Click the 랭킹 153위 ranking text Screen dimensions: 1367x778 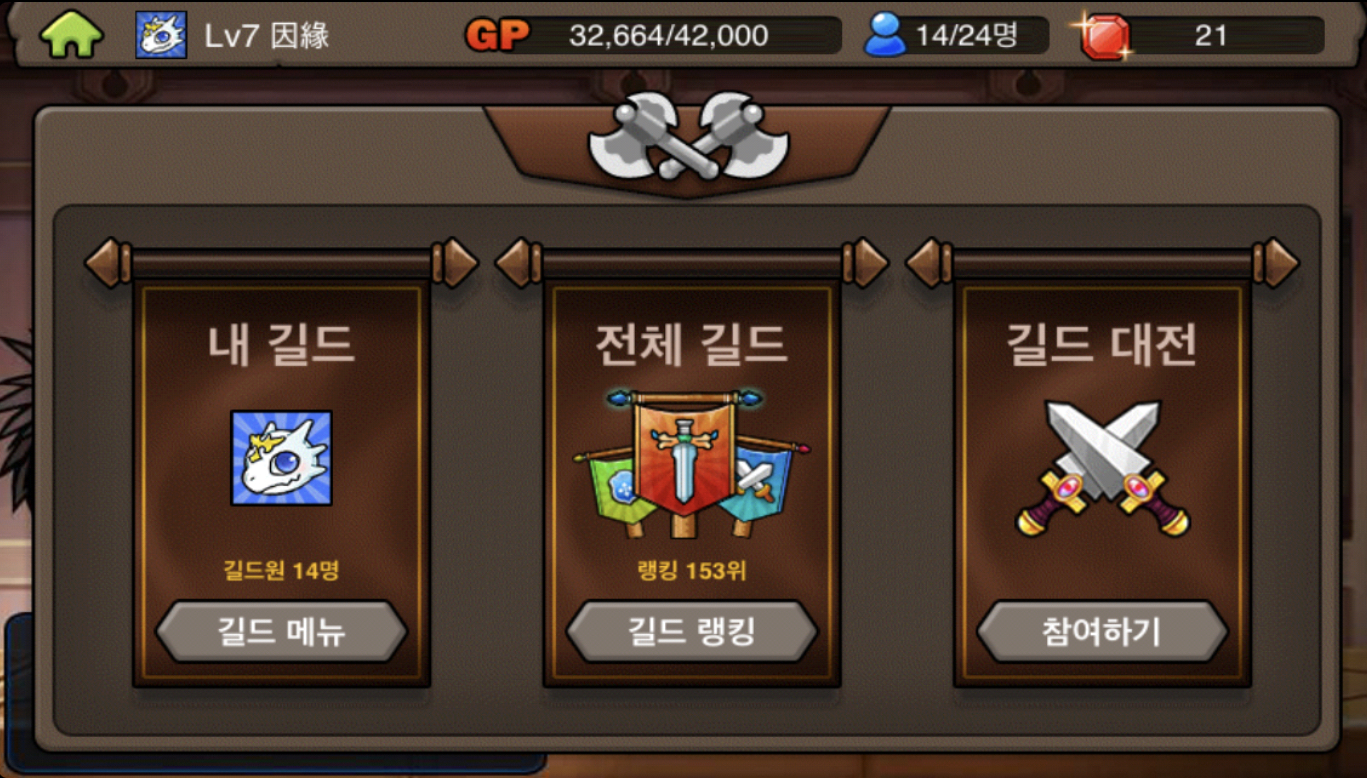[x=691, y=571]
